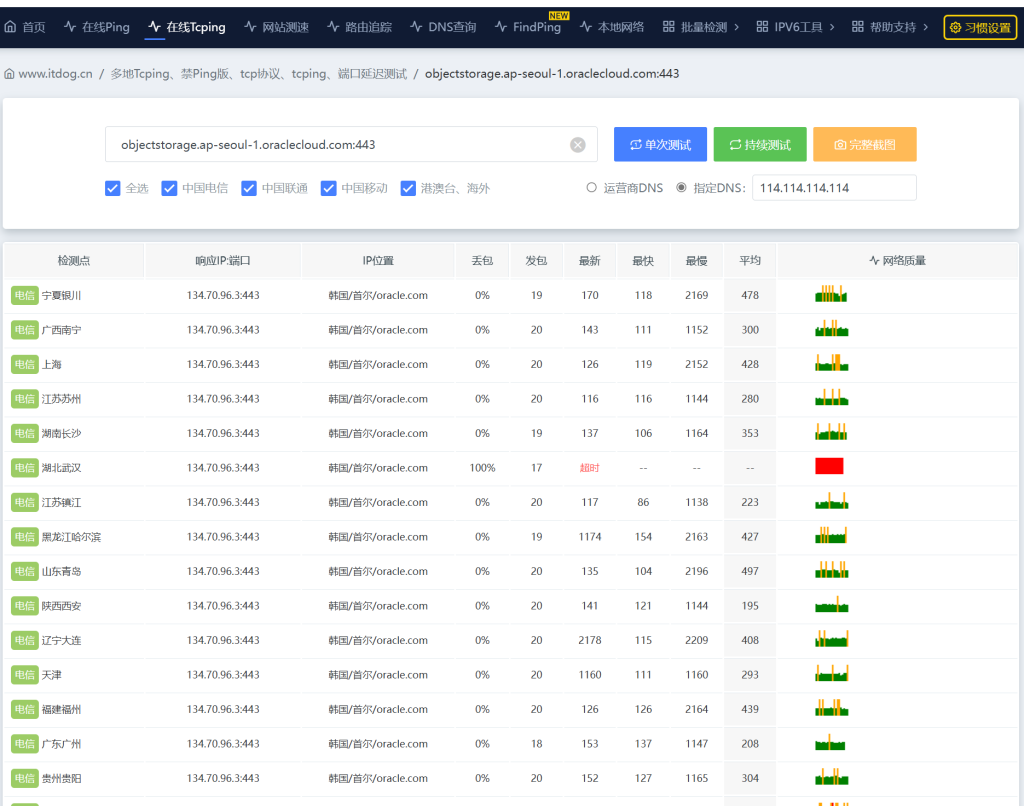Viewport: 1024px width, 806px height.
Task: Disable the 中国移动 checkbox
Action: point(328,188)
